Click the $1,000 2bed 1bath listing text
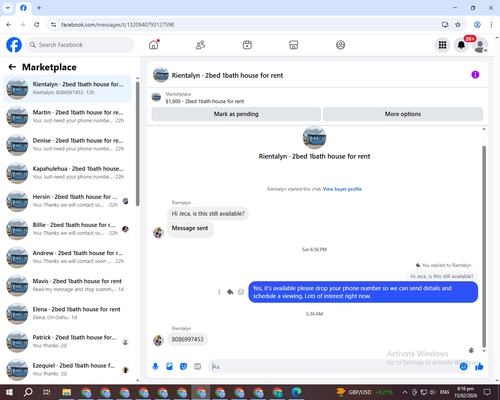Viewport: 500px width, 400px height. click(x=205, y=101)
